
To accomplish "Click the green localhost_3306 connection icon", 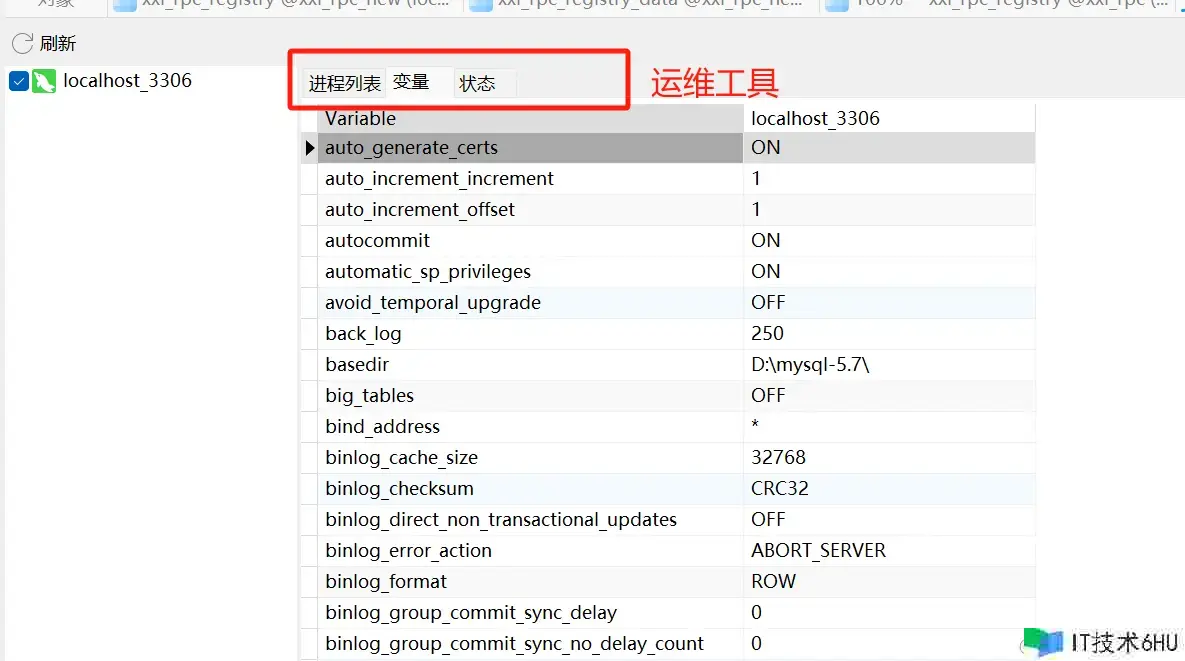I will click(44, 81).
